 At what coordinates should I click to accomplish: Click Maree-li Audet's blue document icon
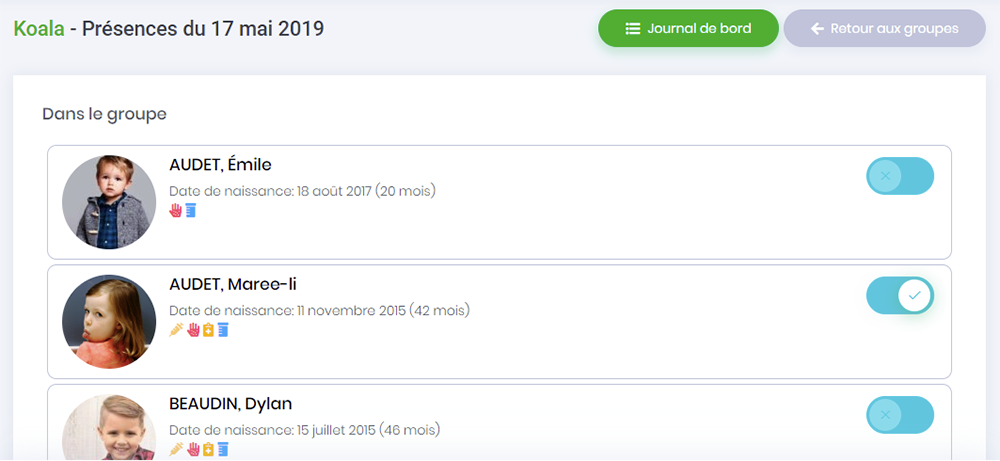tap(223, 330)
